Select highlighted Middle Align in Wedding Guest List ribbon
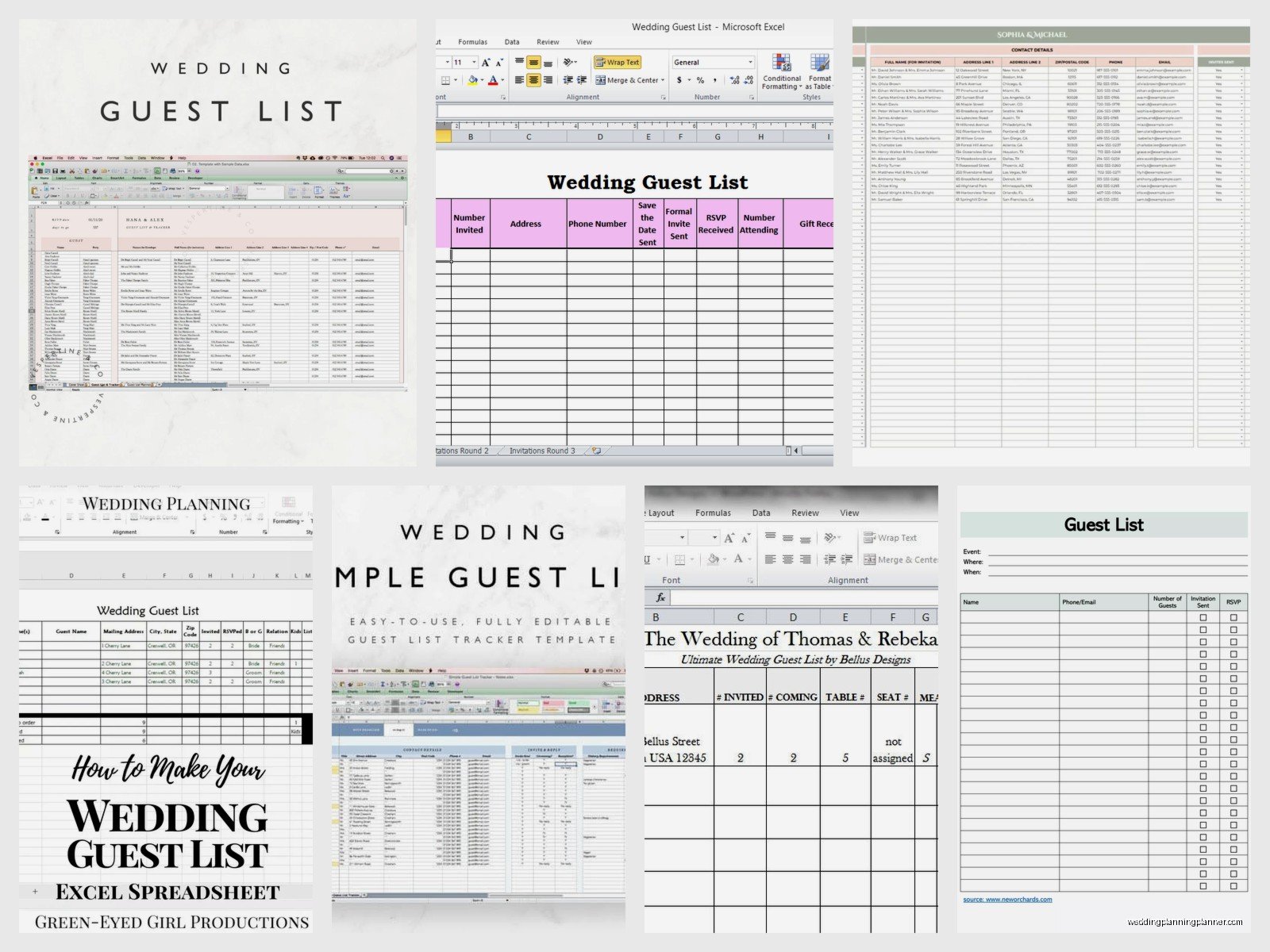 click(x=534, y=62)
